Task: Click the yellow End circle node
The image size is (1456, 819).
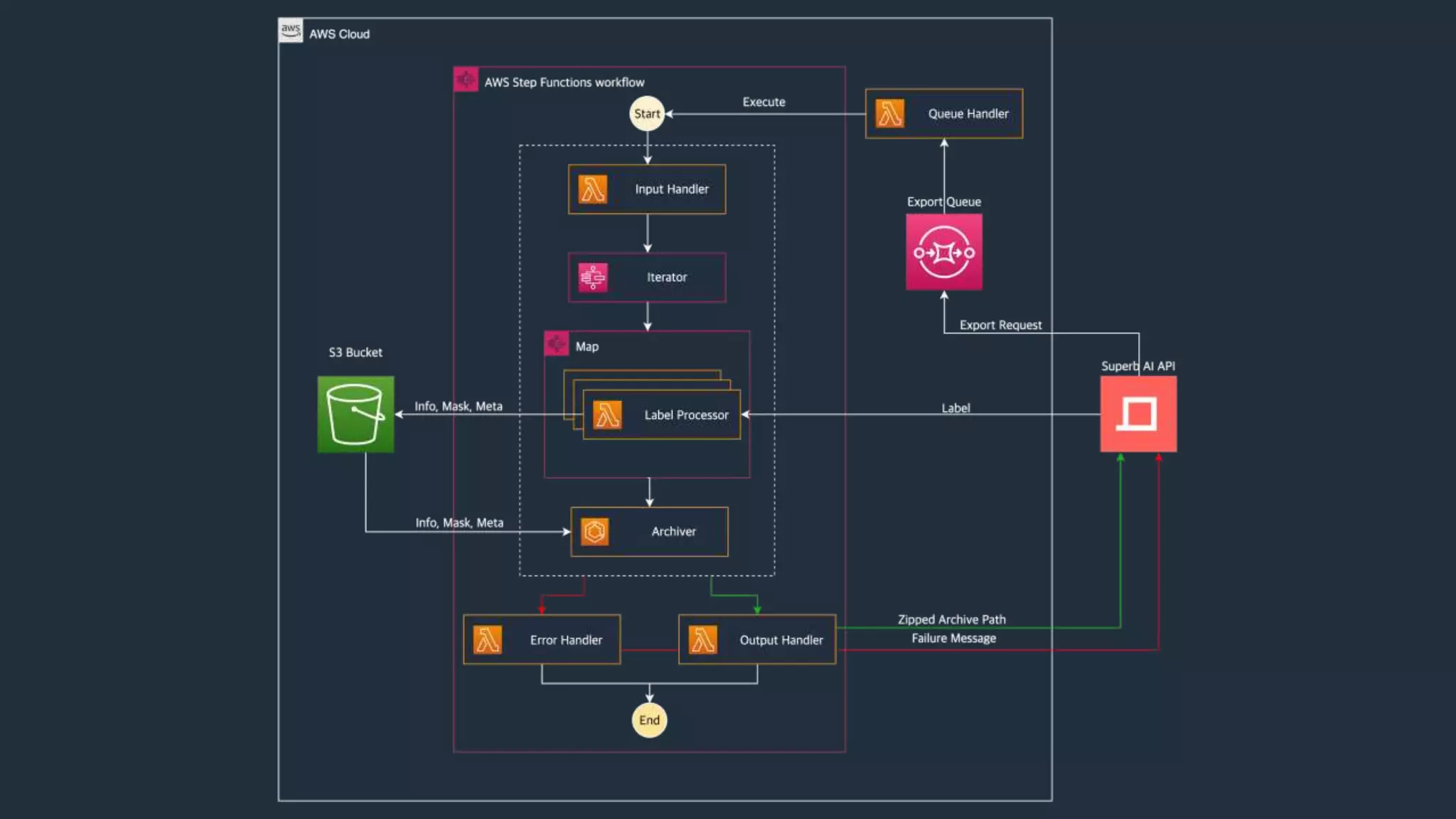Action: (649, 720)
